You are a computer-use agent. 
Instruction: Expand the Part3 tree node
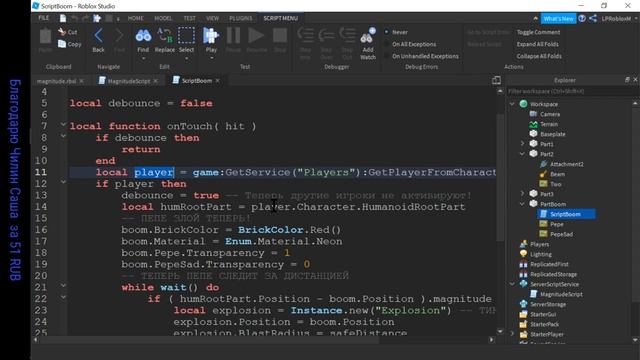tap(522, 193)
